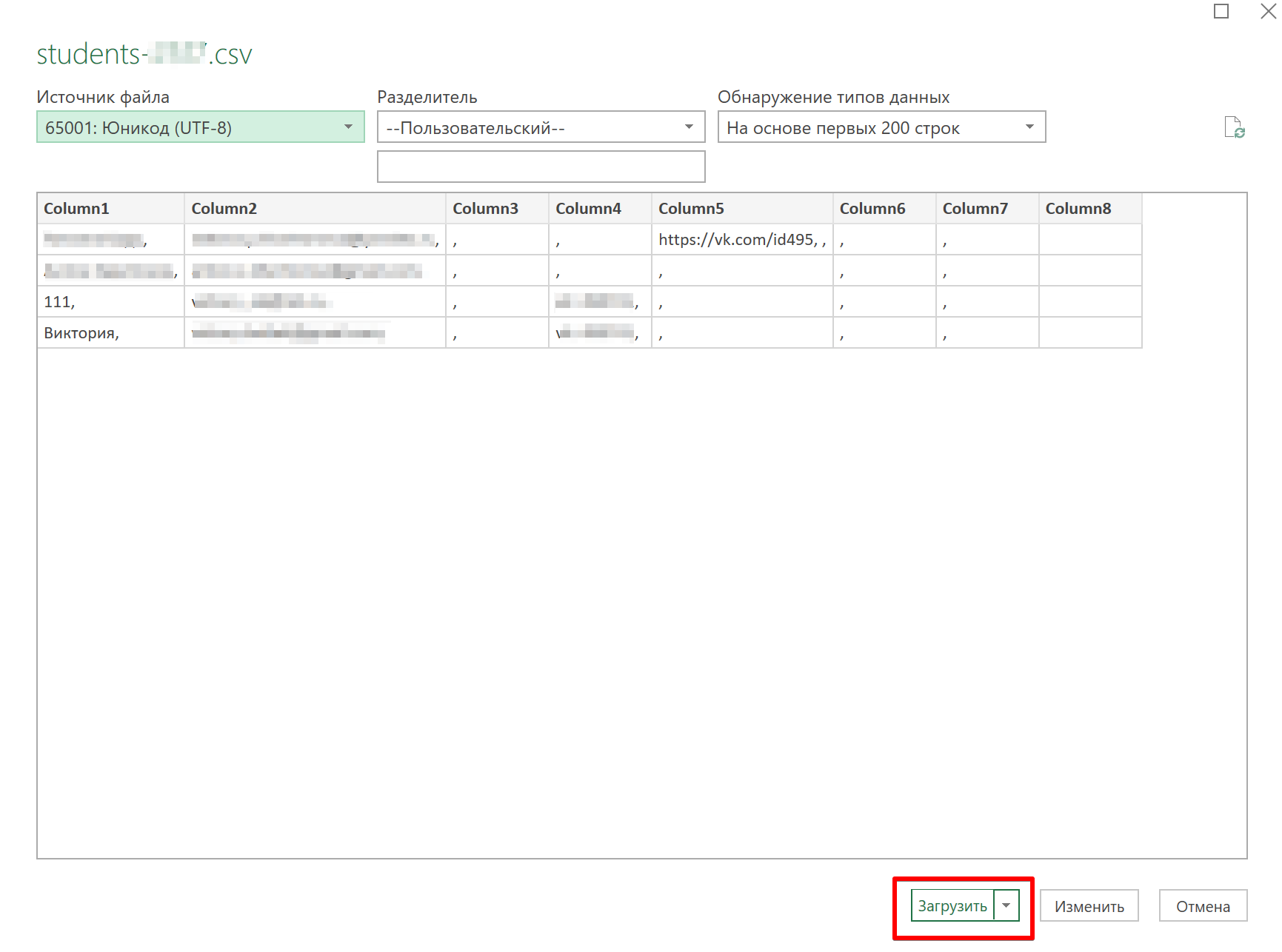Click the custom delimiter input field

click(x=541, y=167)
